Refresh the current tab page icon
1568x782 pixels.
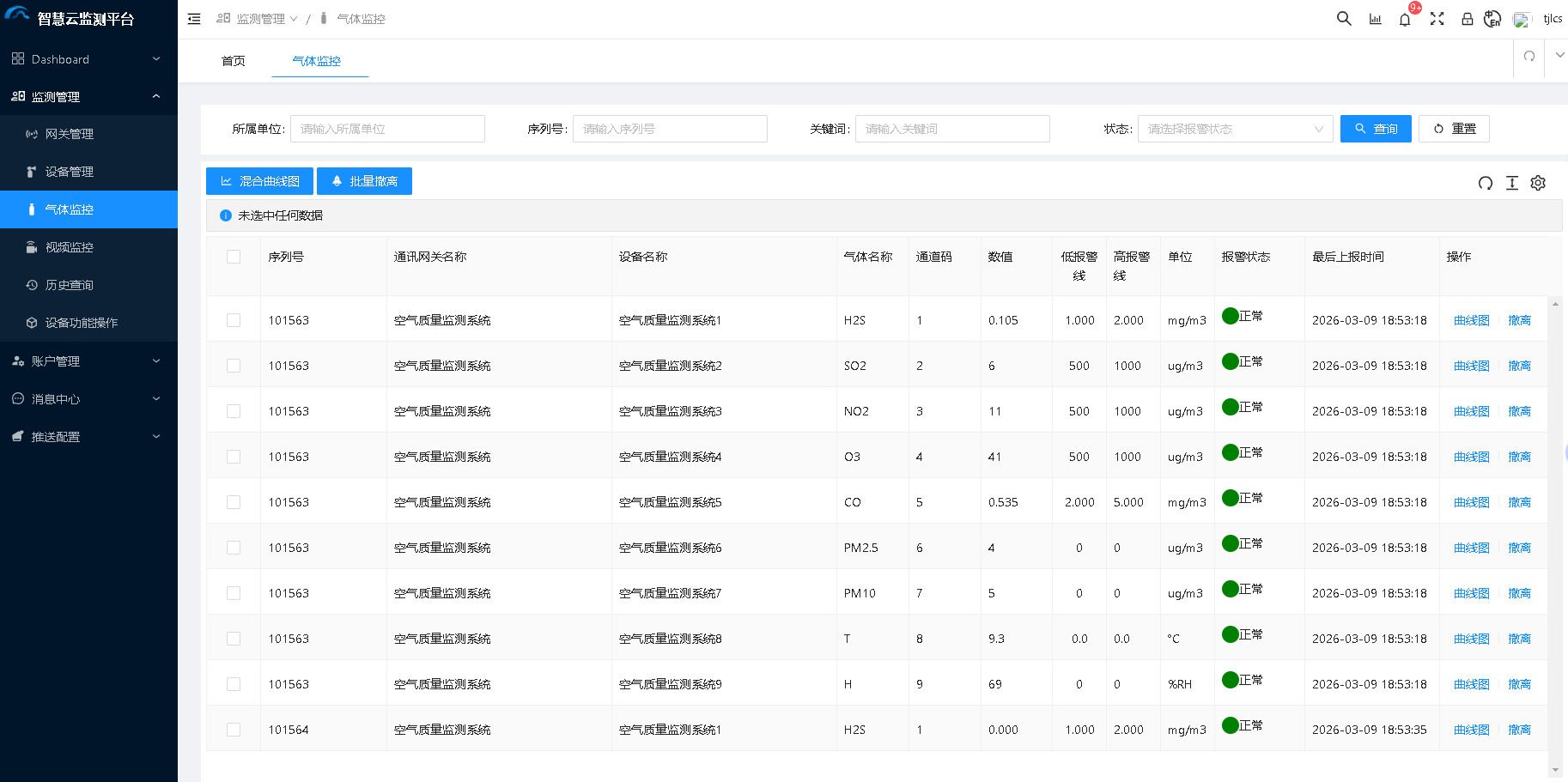coord(1528,56)
